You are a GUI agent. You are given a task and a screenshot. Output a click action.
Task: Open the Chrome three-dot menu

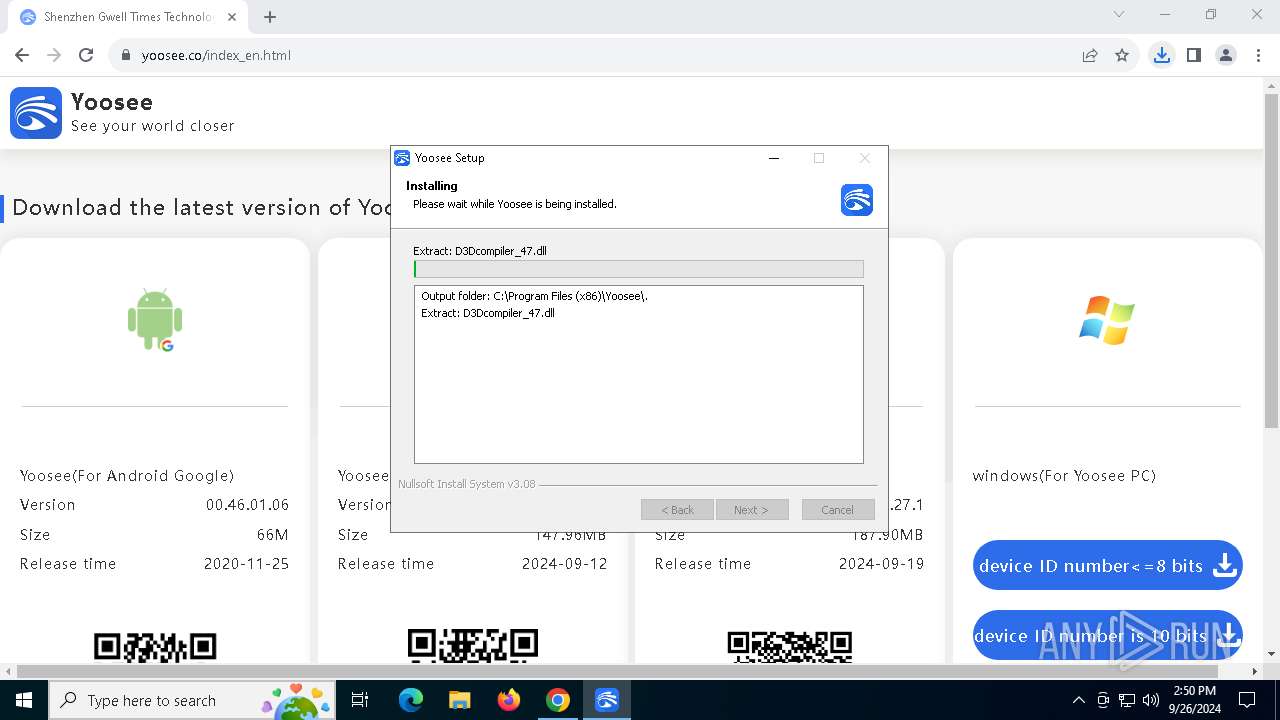click(x=1258, y=55)
